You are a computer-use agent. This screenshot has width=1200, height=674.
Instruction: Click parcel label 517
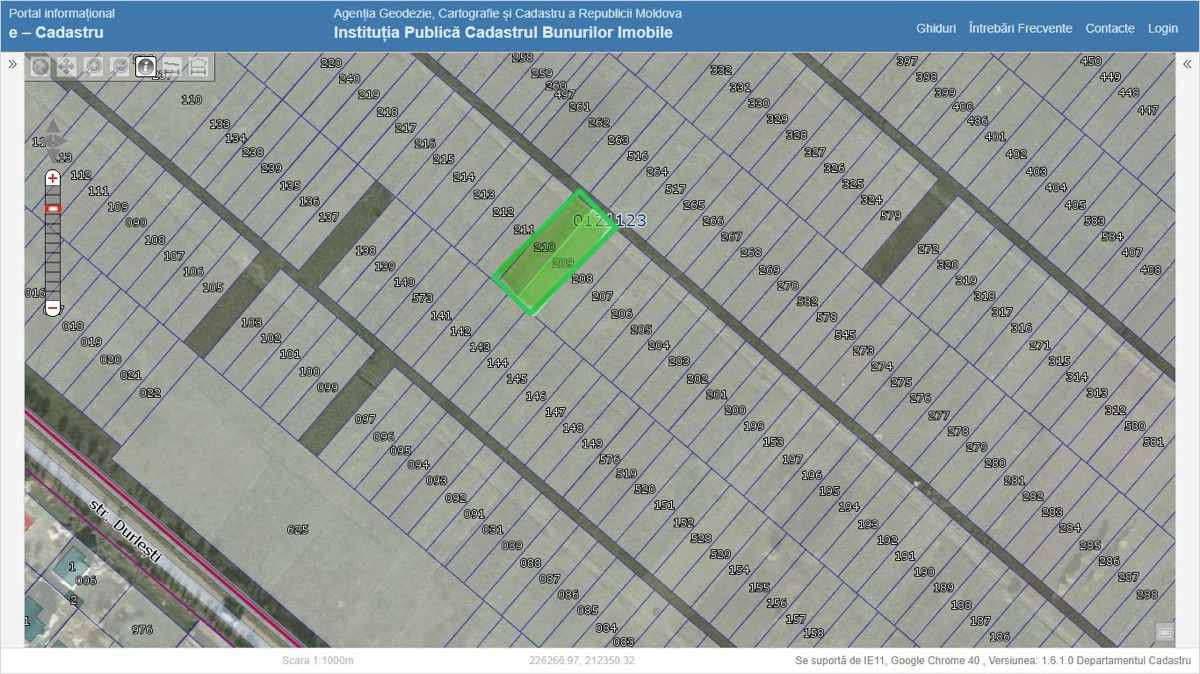[675, 189]
